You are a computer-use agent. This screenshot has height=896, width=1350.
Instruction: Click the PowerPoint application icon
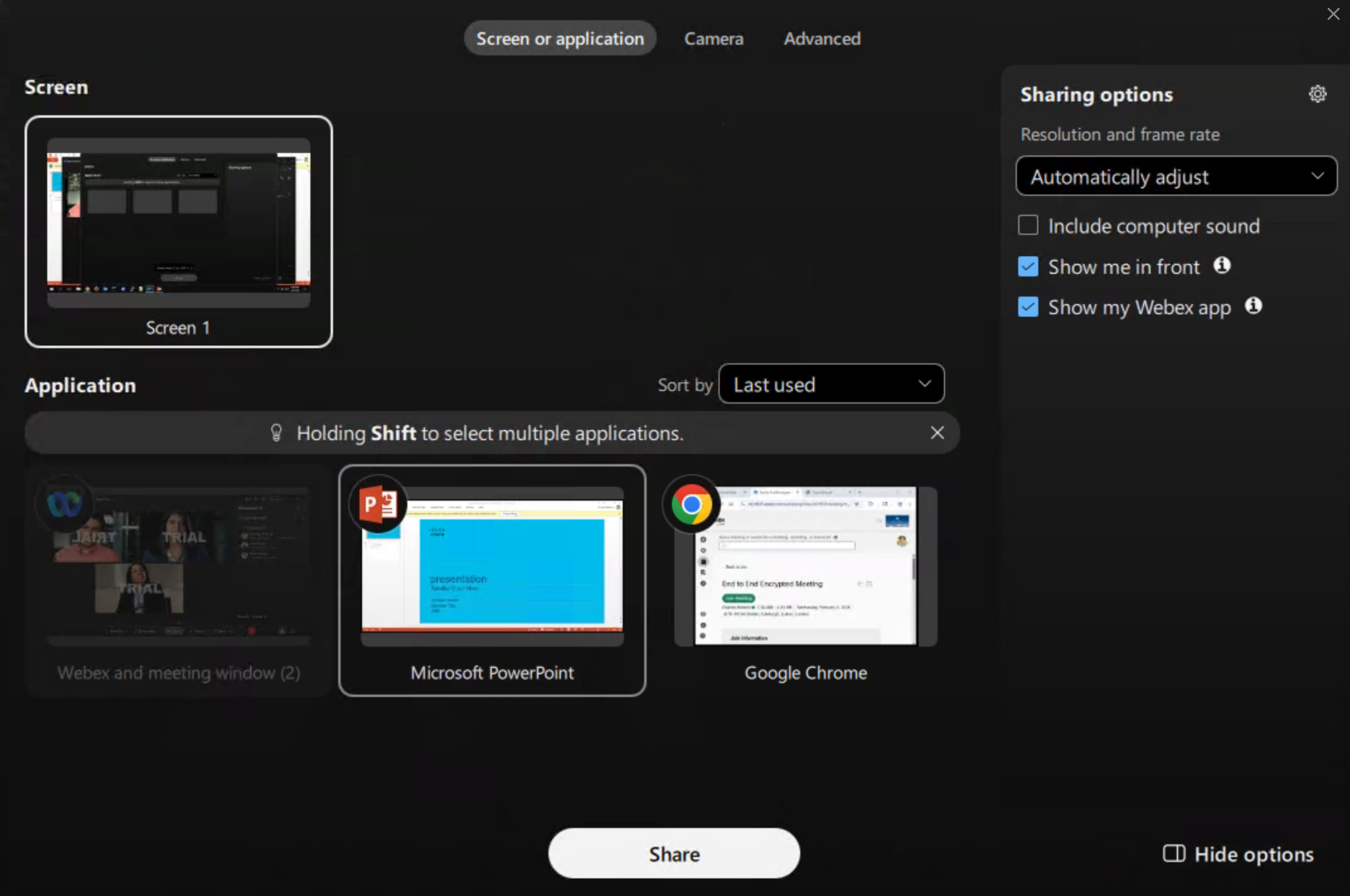pos(378,504)
